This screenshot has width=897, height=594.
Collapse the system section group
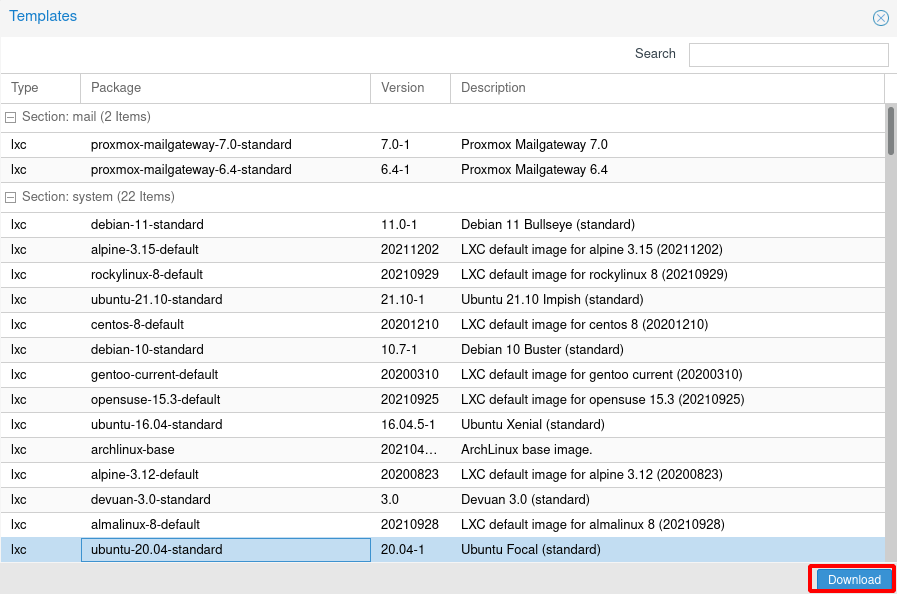[11, 198]
